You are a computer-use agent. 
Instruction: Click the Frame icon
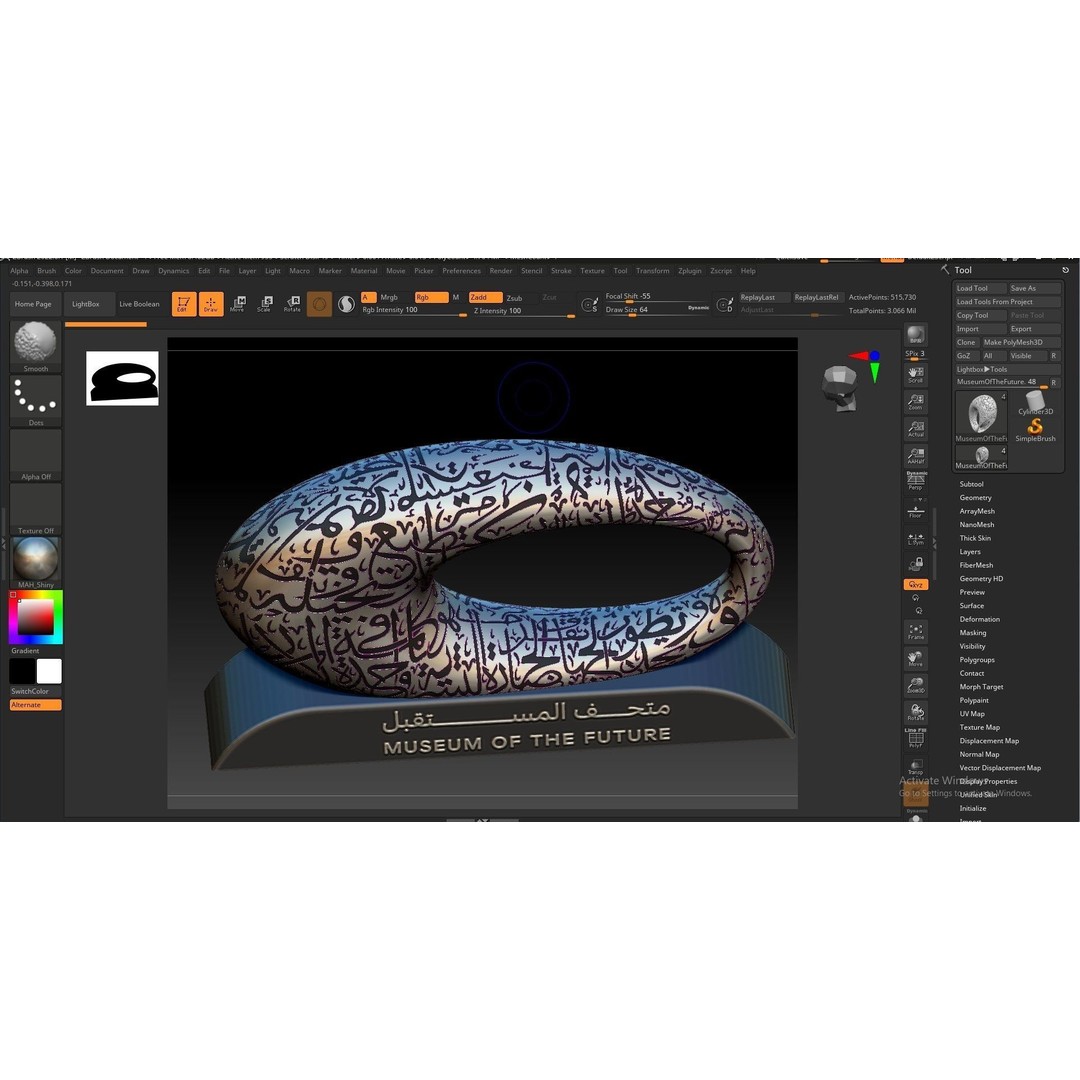coord(915,632)
